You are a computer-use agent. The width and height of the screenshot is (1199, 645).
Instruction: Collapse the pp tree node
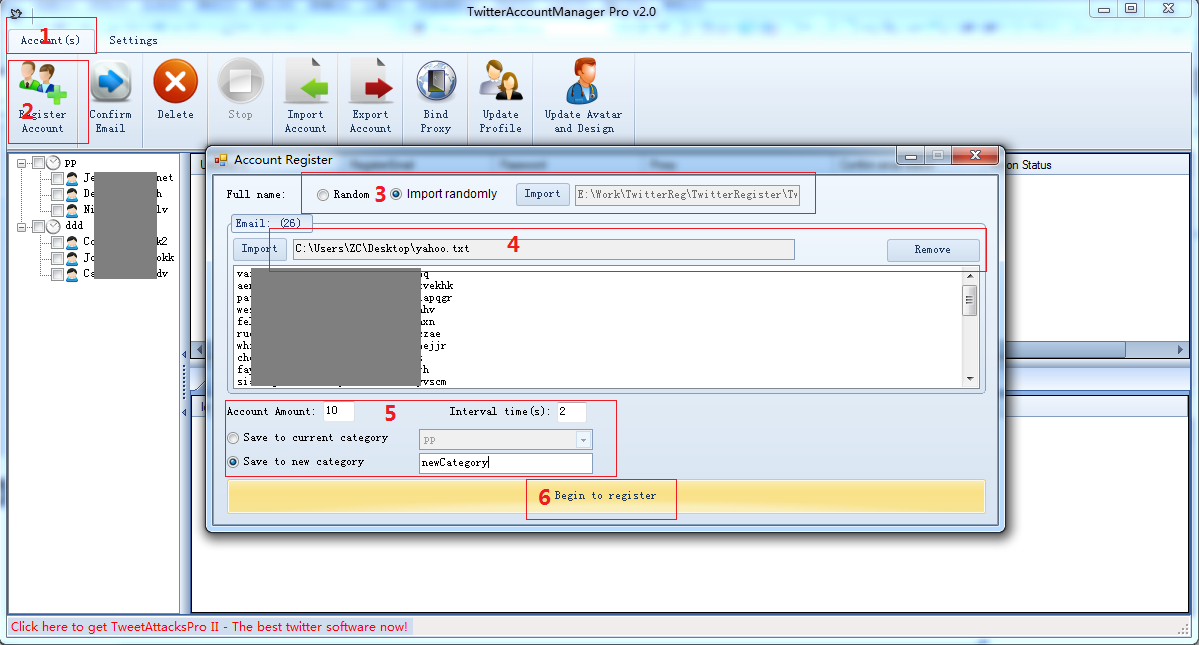[21, 163]
